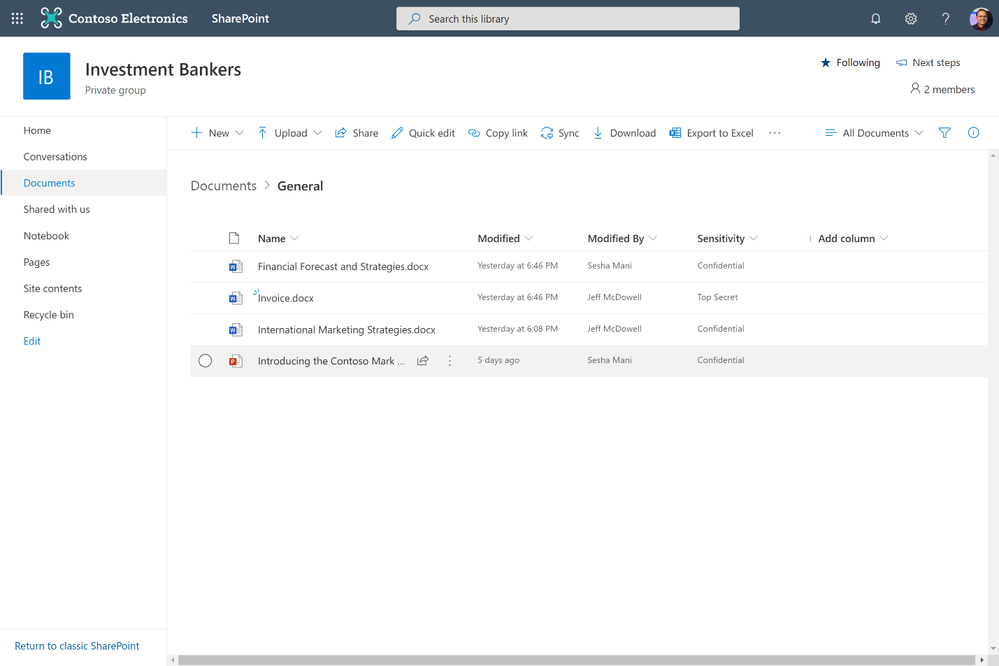Open Notebook in the left navigation

[46, 236]
